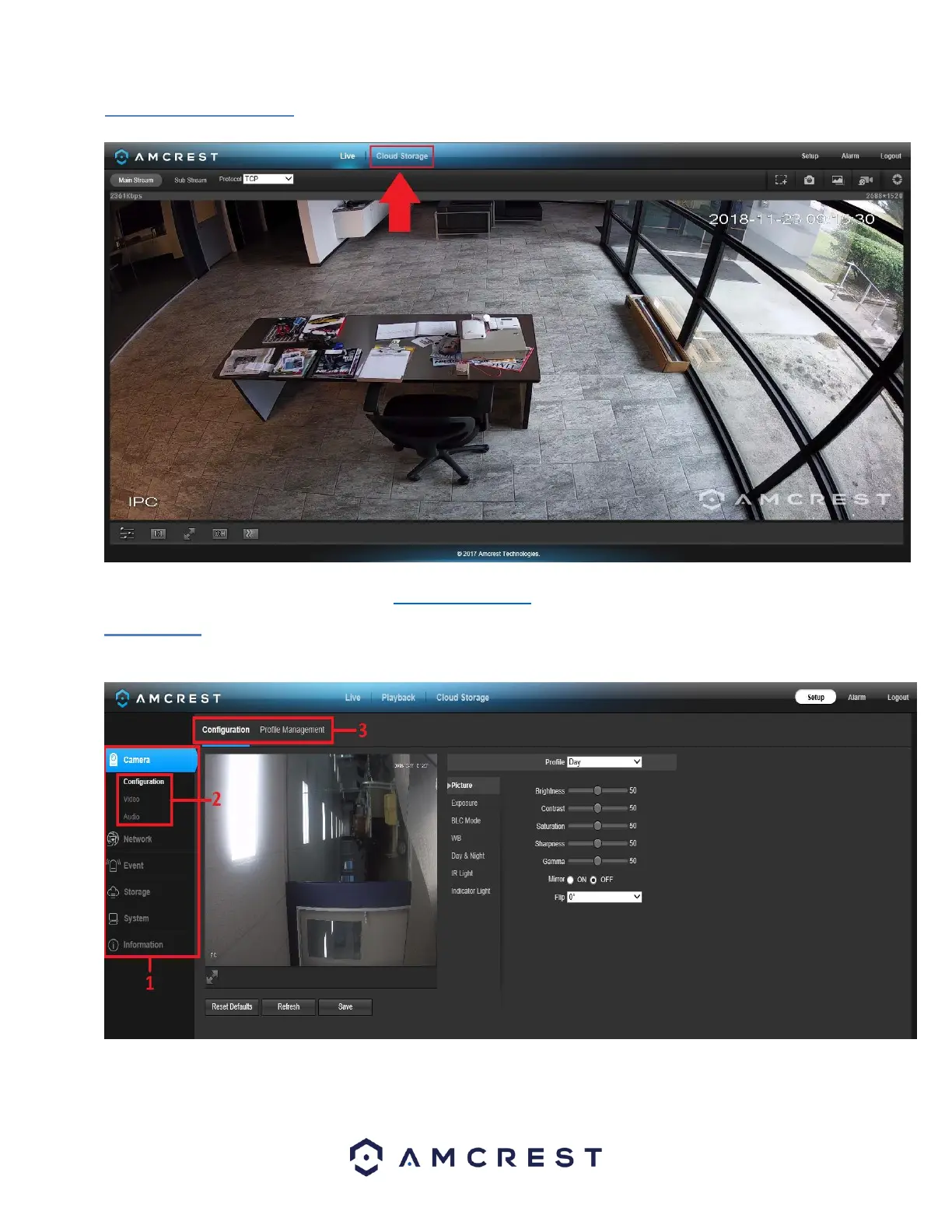
Task: Open Cloud Storage tab on setup page
Action: pyautogui.click(x=463, y=698)
